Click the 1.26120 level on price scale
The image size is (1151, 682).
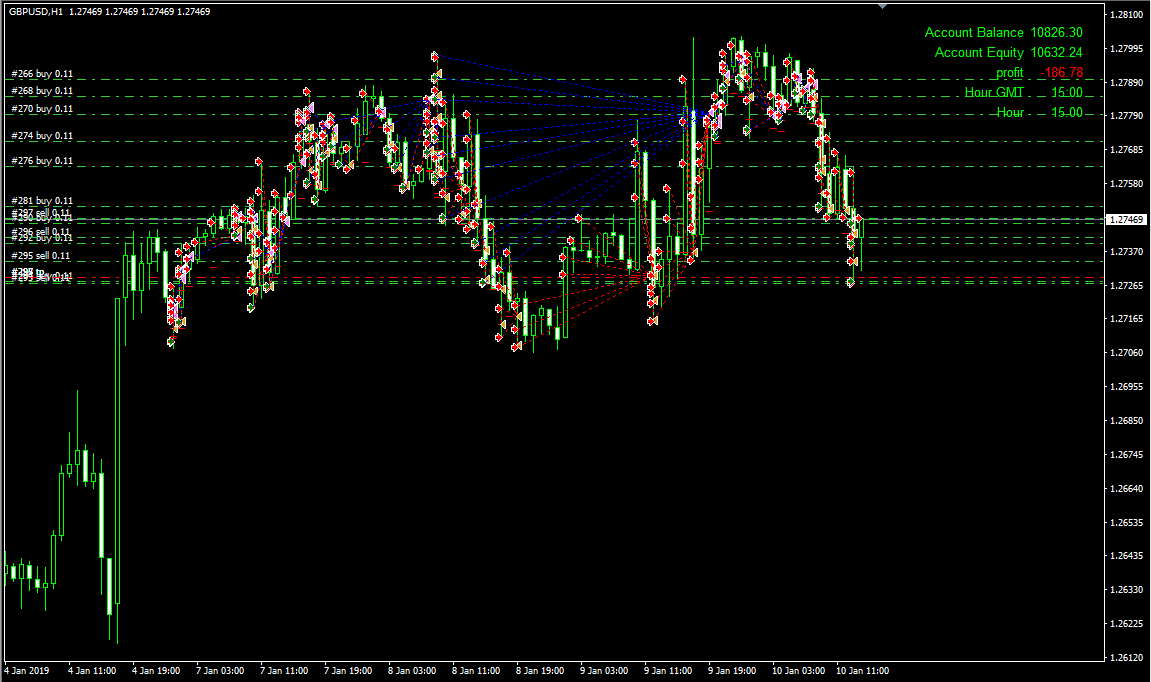point(1127,657)
